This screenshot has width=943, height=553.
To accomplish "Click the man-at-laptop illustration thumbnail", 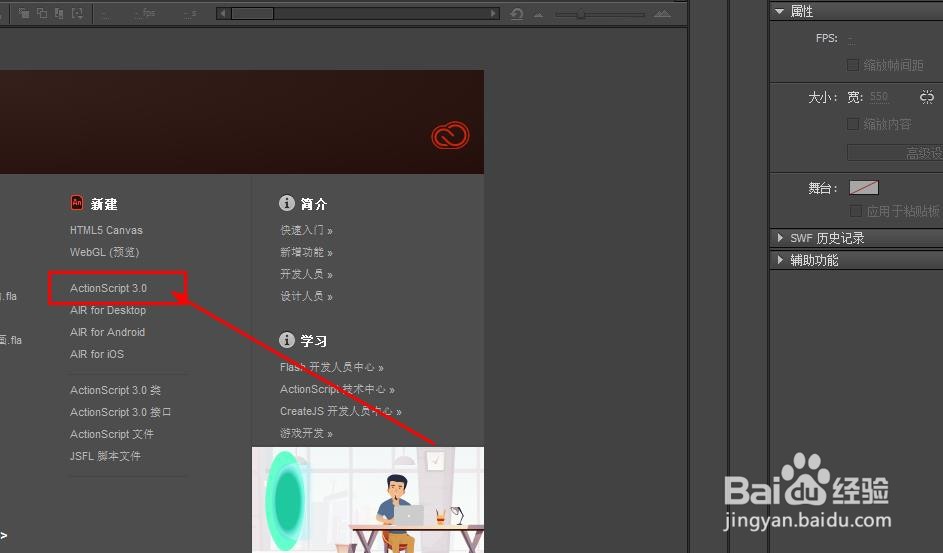I will pos(368,500).
